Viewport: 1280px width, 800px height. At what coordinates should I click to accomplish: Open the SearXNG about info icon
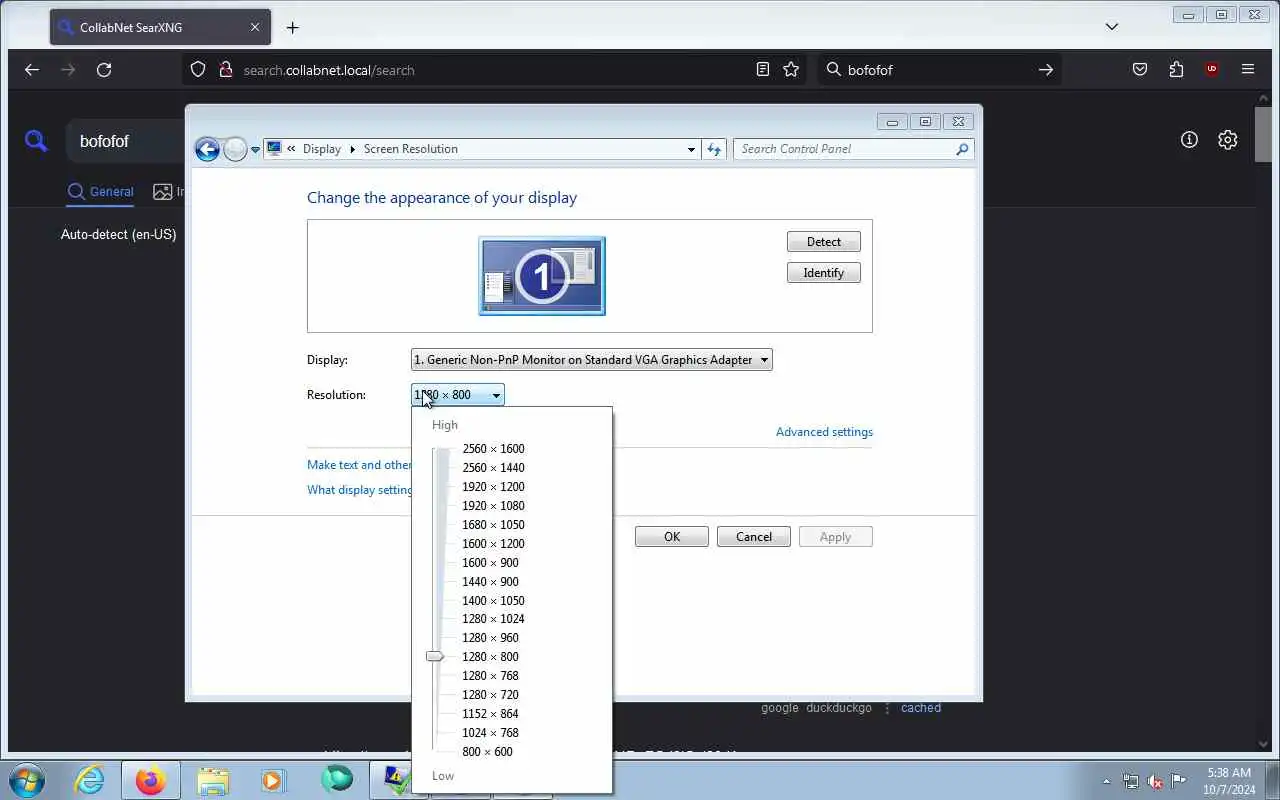(x=1189, y=140)
